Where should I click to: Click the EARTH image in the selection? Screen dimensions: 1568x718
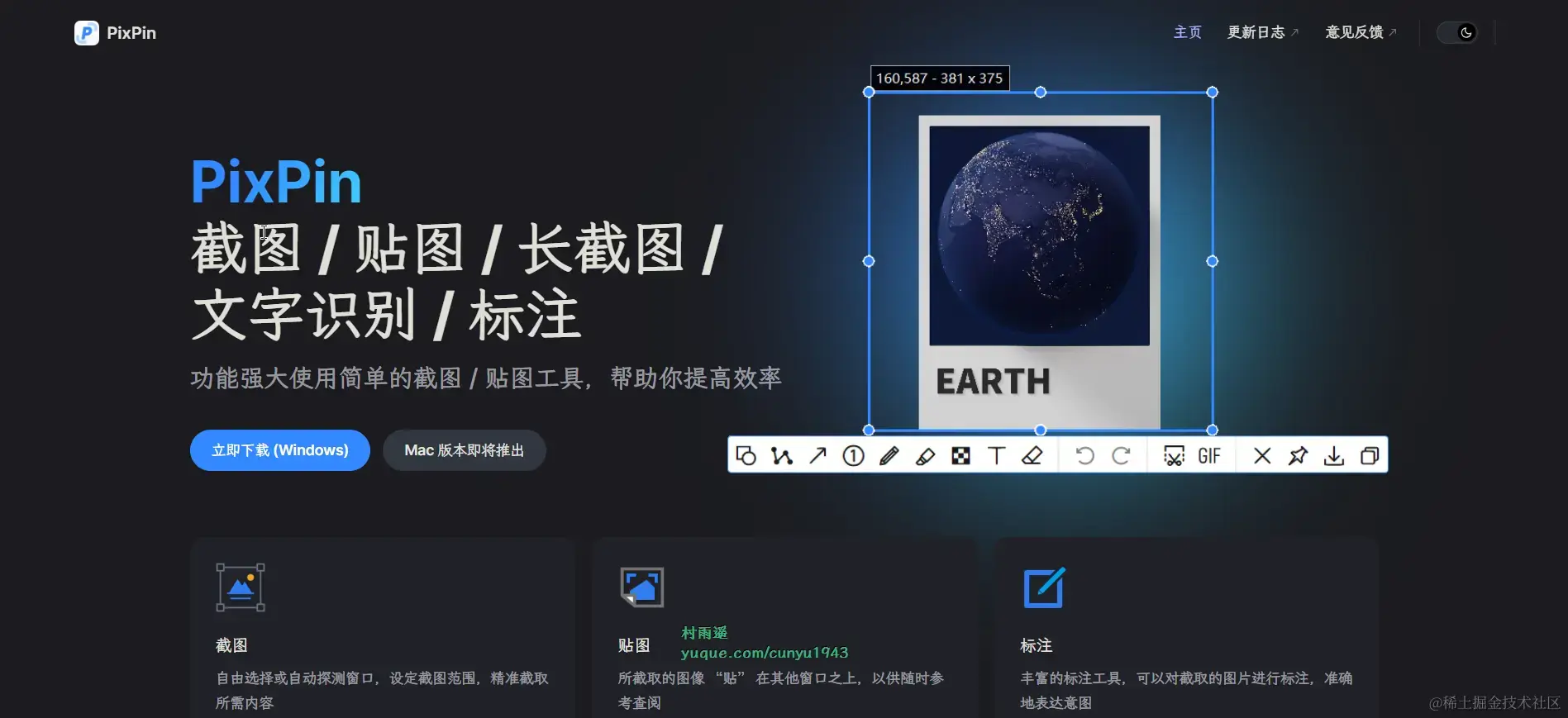coord(1040,272)
